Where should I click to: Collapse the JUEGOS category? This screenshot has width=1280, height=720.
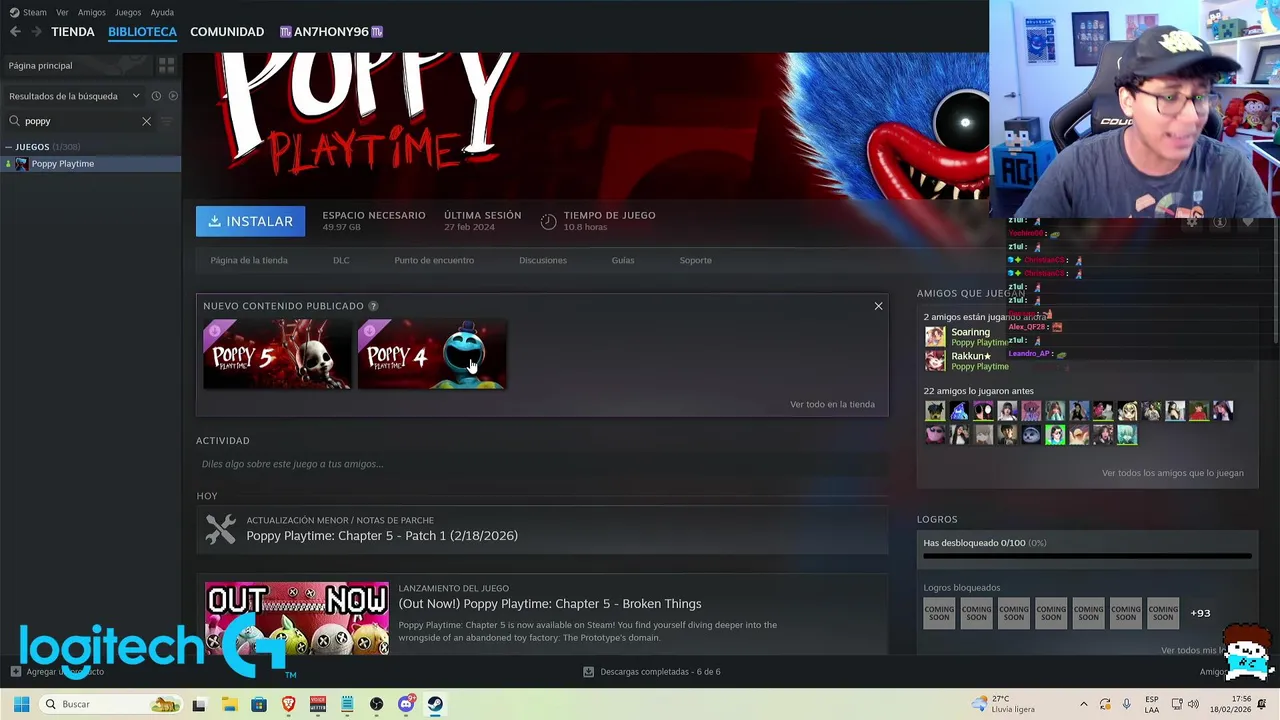(x=8, y=147)
